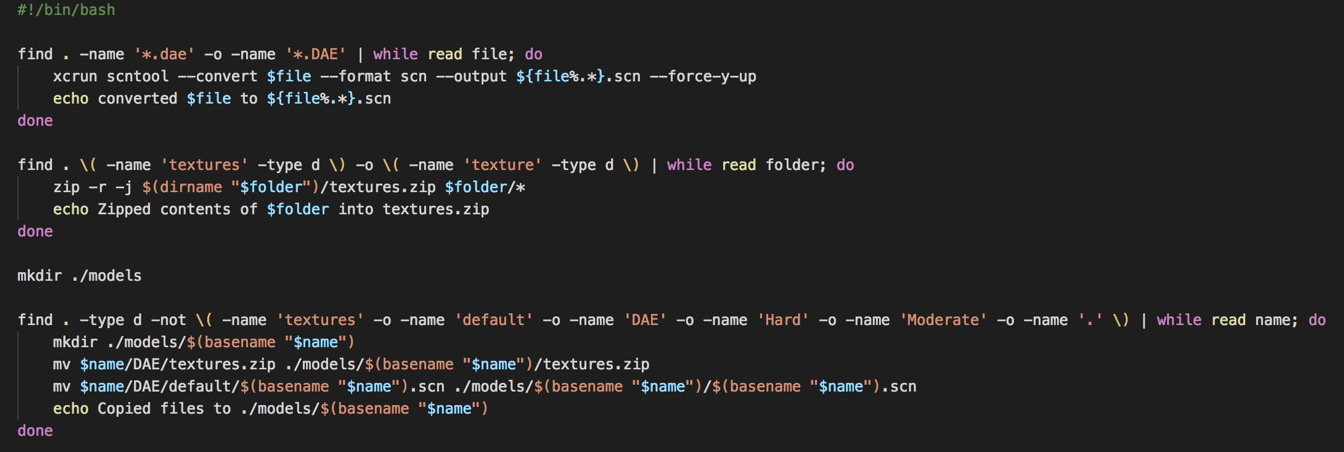Click the word 'name;' after read
Image resolution: width=1344 pixels, height=452 pixels.
click(1275, 320)
